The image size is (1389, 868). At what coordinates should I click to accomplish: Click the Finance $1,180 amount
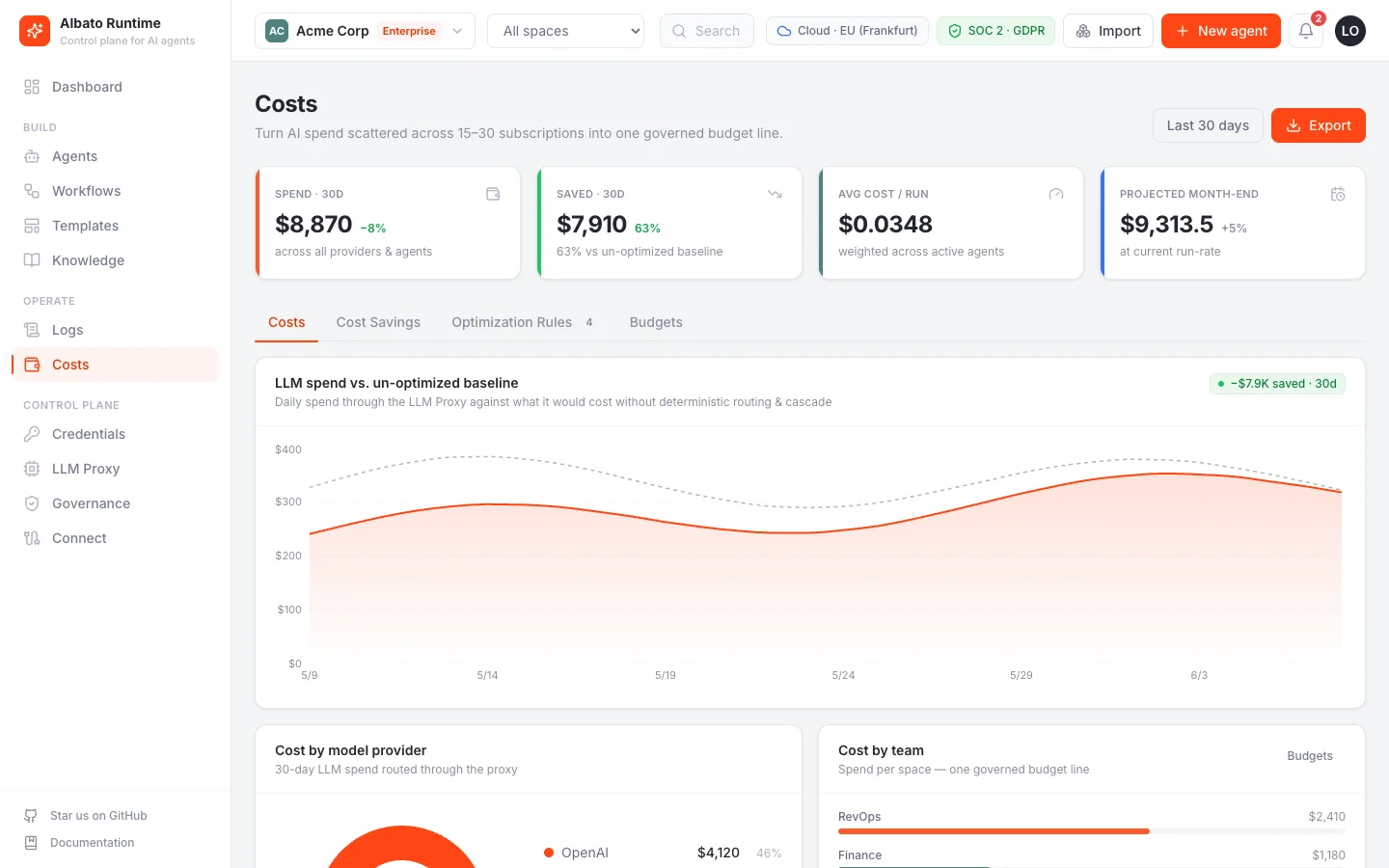pos(1329,855)
